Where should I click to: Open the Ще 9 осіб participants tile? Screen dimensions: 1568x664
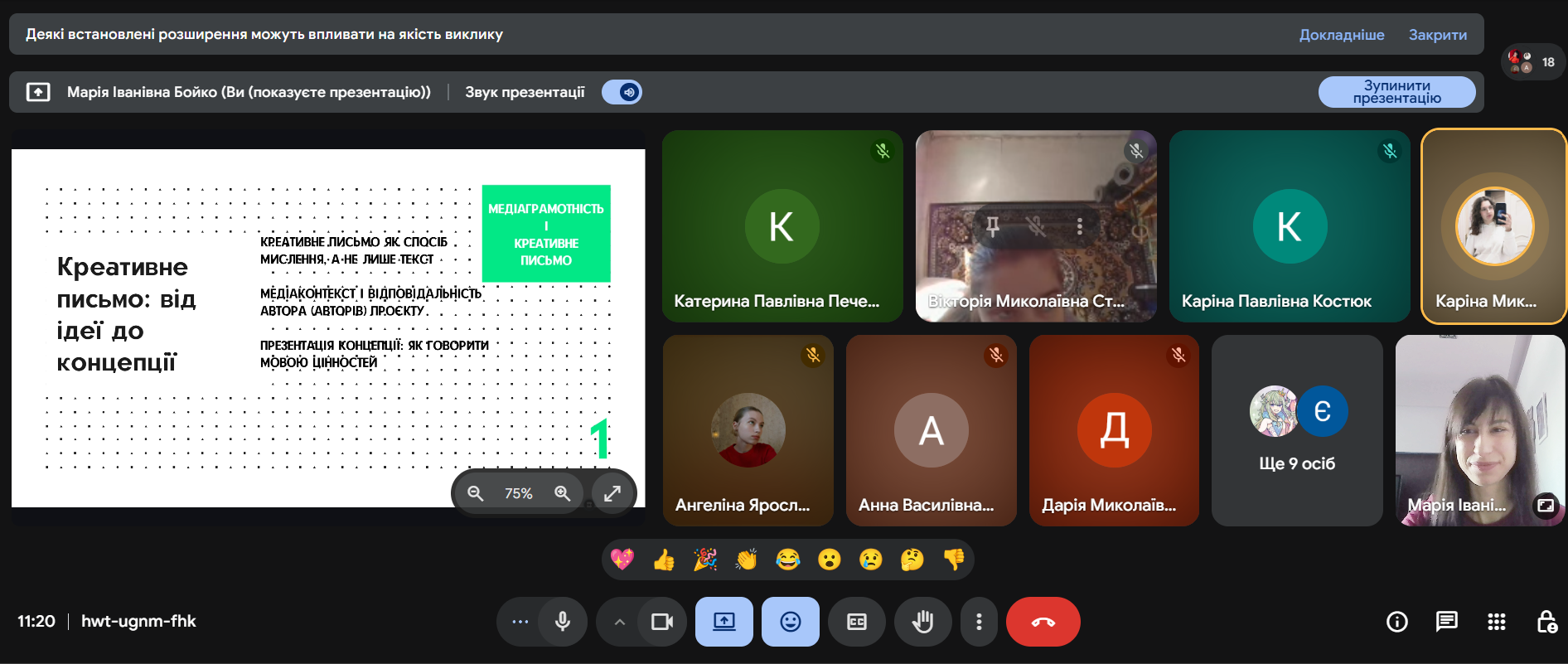point(1296,430)
